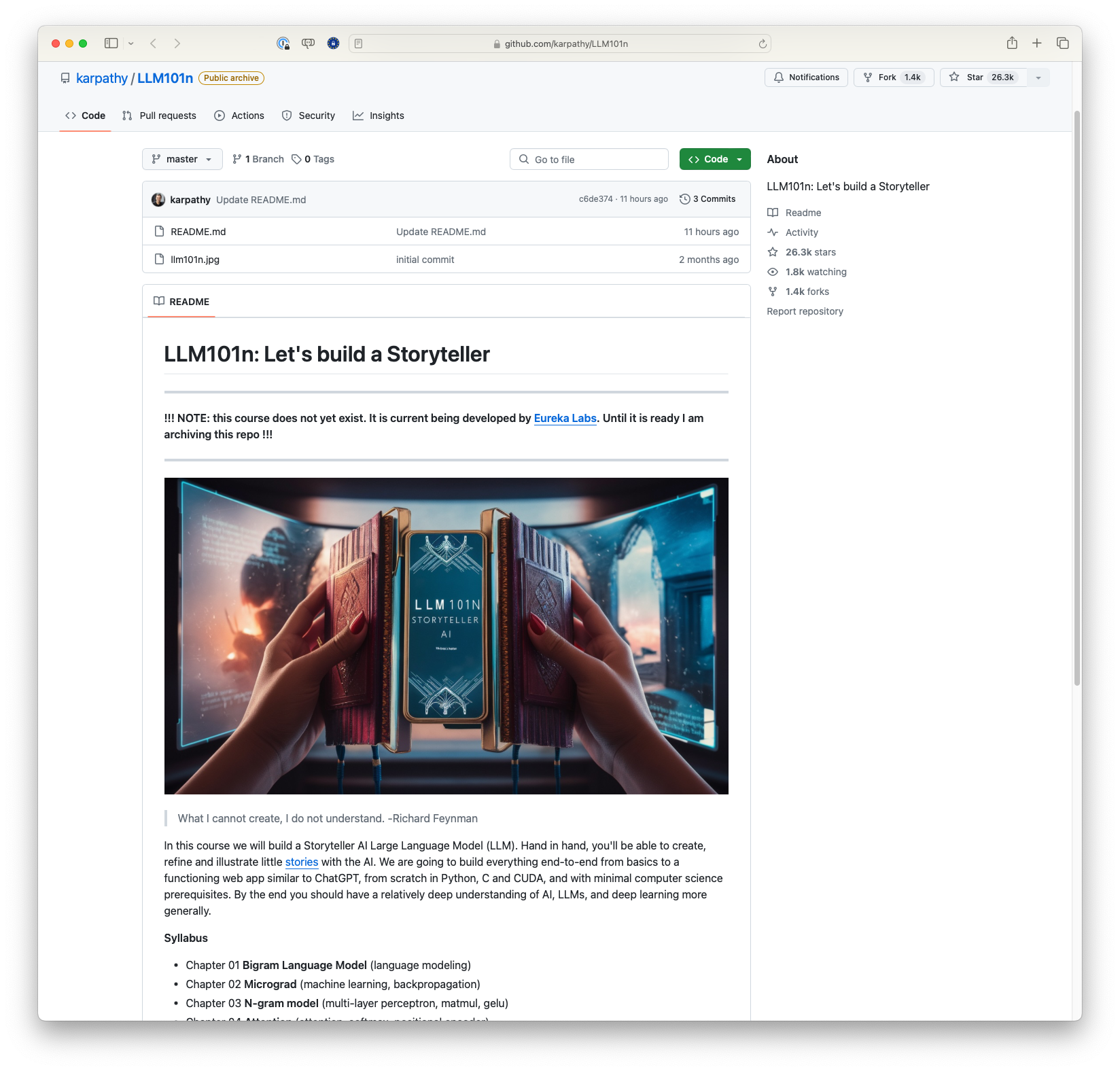1120x1071 pixels.
Task: Click the commit history clock icon
Action: tap(685, 199)
